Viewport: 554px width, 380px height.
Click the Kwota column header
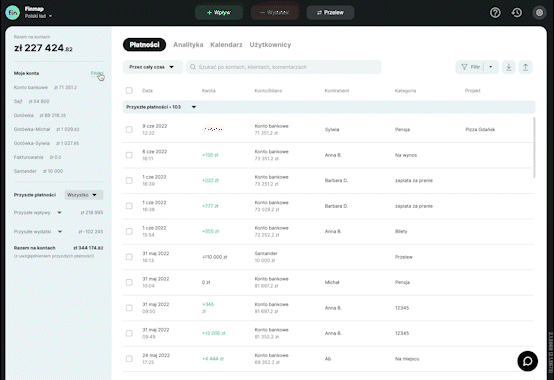(208, 91)
